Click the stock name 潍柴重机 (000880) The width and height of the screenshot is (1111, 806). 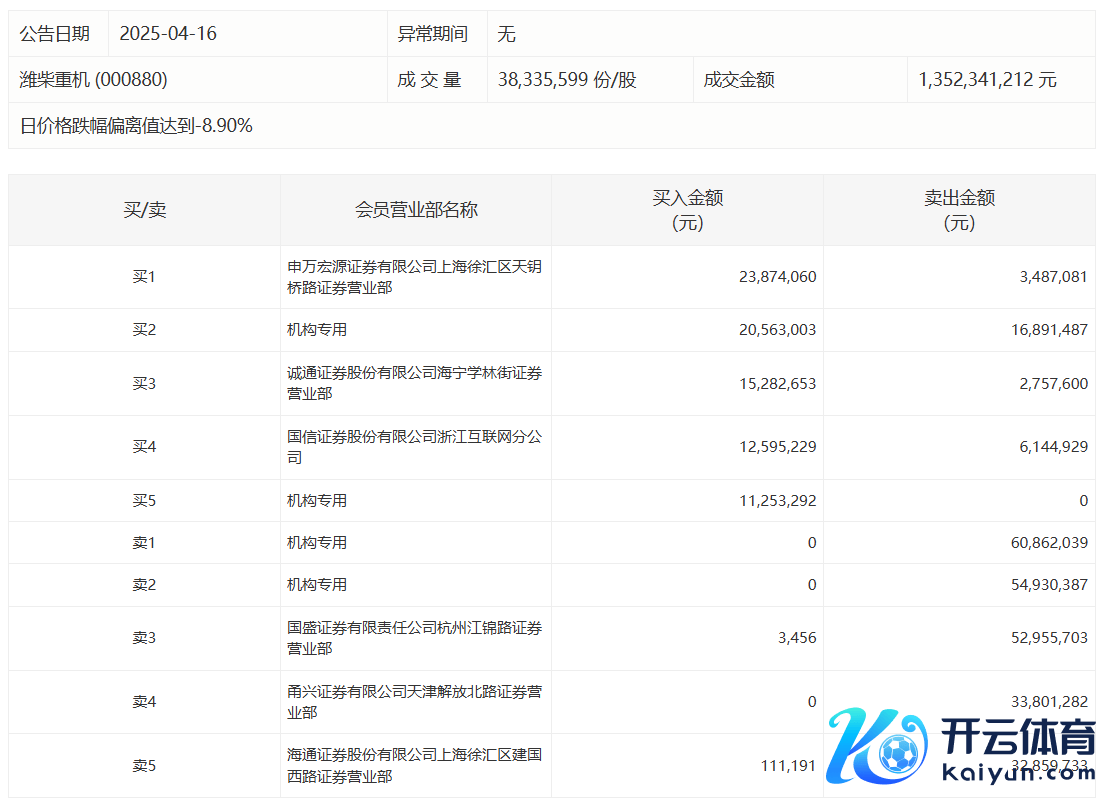click(x=93, y=80)
